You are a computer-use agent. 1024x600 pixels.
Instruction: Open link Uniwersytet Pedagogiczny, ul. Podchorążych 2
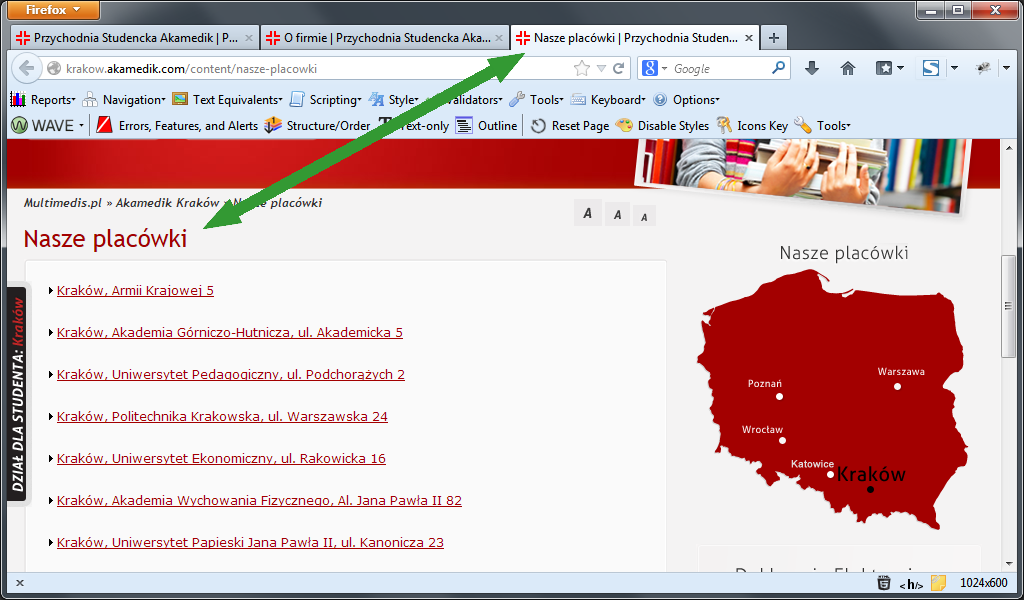pyautogui.click(x=231, y=375)
